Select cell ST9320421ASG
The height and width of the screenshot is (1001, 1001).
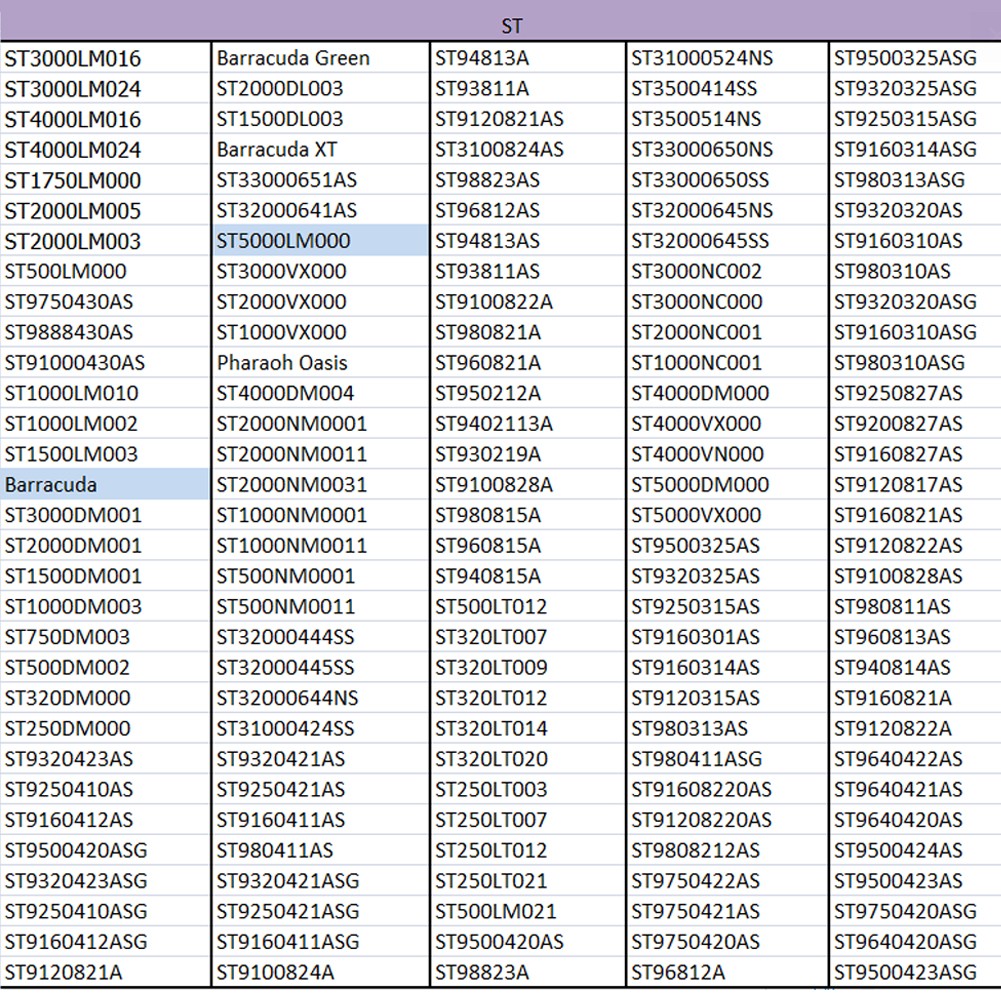tap(320, 880)
